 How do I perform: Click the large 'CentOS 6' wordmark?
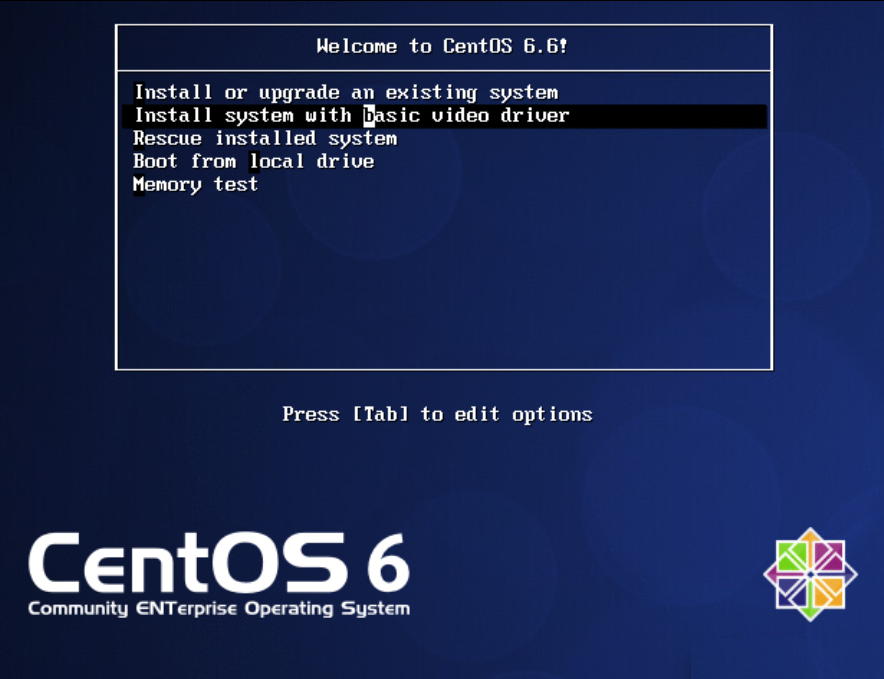[x=219, y=563]
